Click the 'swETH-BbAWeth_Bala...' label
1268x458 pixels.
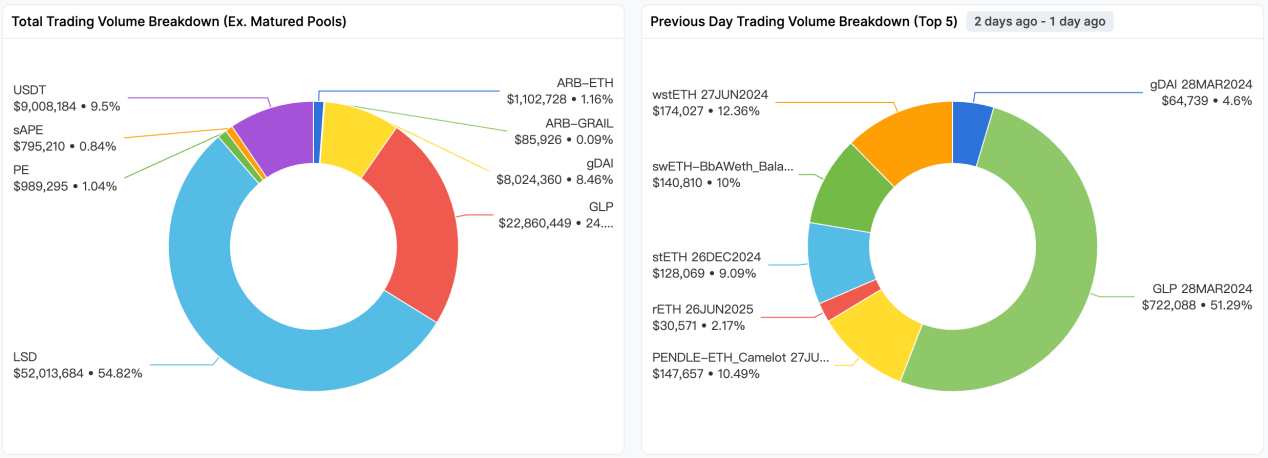pyautogui.click(x=723, y=167)
